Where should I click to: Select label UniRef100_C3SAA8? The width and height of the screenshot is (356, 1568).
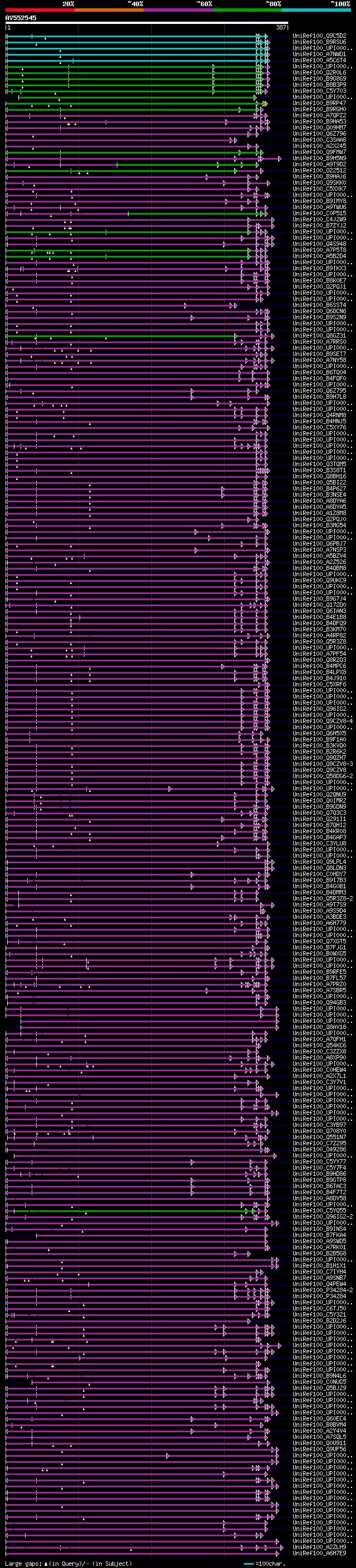click(x=319, y=140)
